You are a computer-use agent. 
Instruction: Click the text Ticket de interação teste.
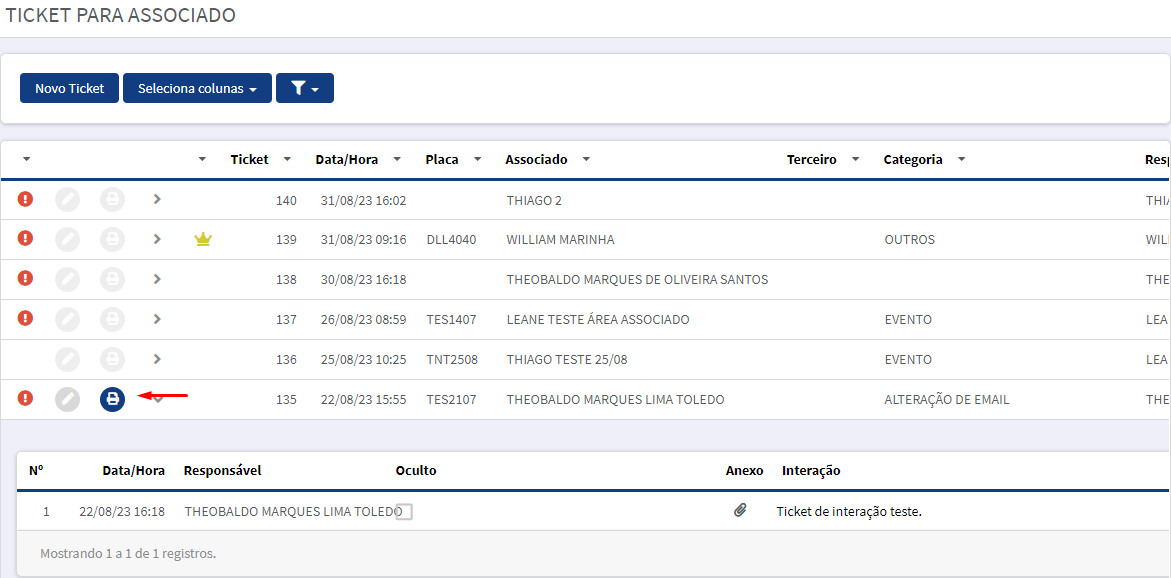point(850,512)
